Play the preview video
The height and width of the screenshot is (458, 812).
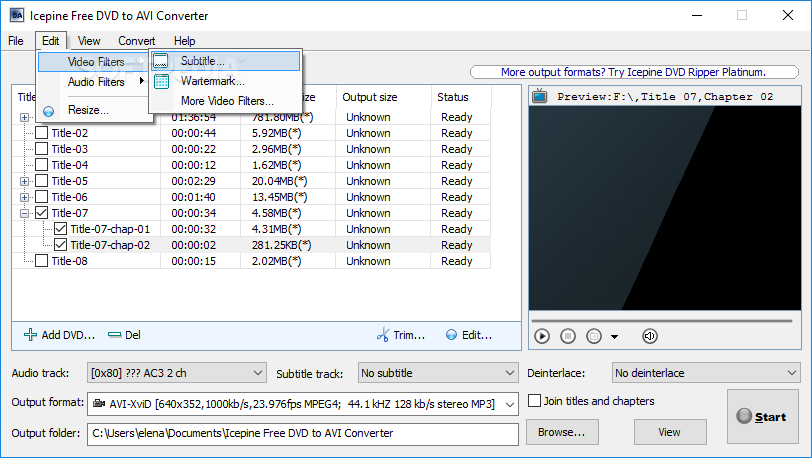coord(542,336)
